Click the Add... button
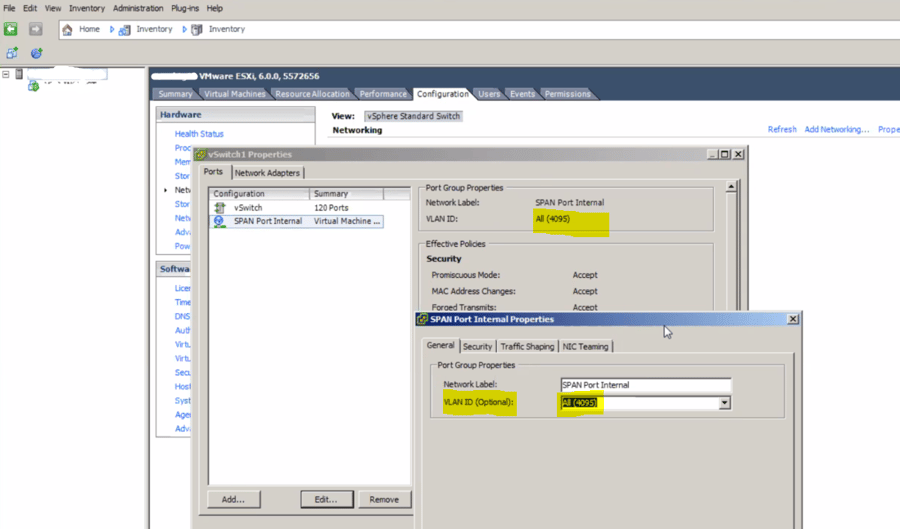 [x=233, y=499]
